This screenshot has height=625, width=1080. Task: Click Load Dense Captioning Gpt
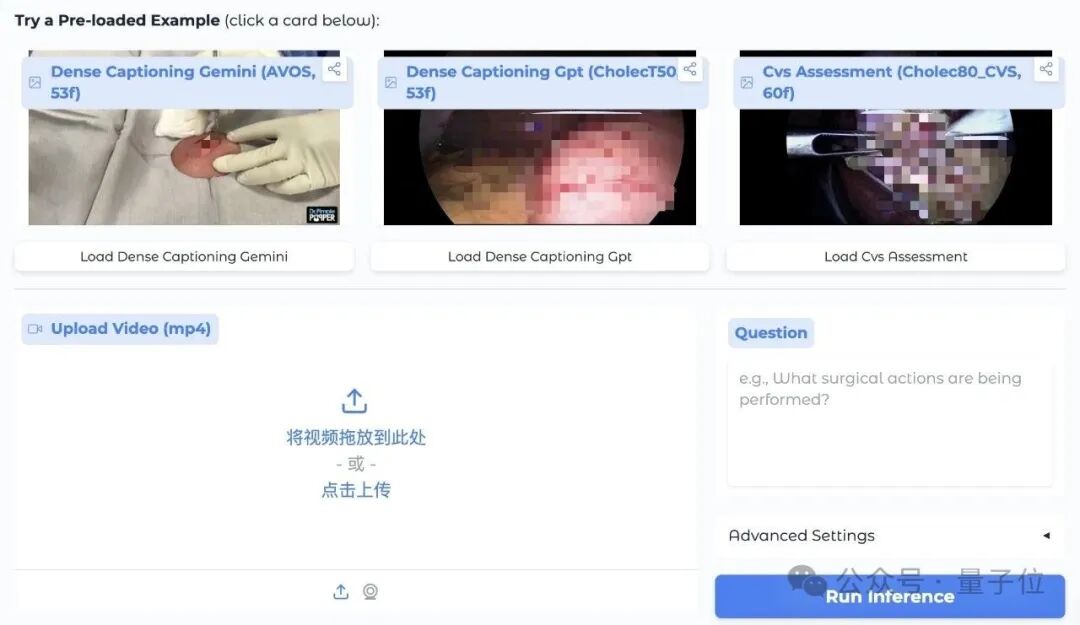click(x=539, y=256)
